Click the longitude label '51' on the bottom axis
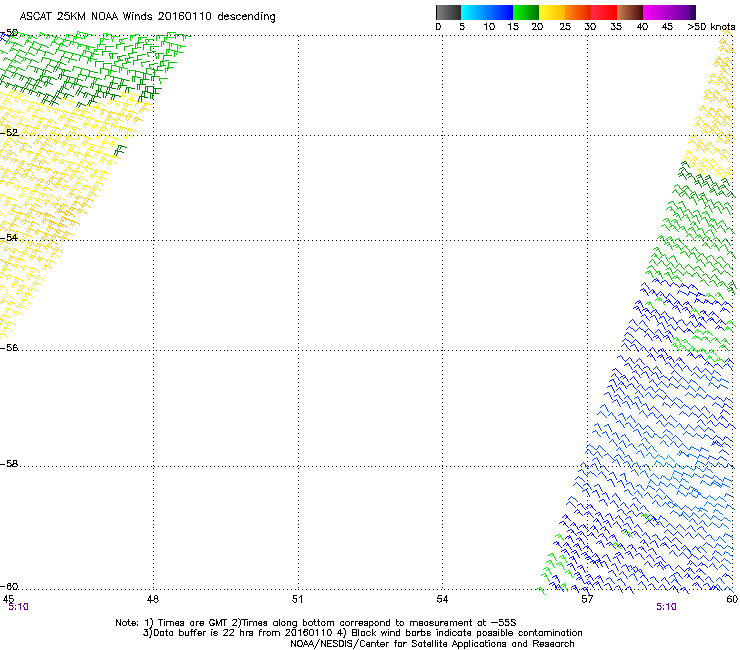Screen dimensions: 740x650 [x=297, y=599]
